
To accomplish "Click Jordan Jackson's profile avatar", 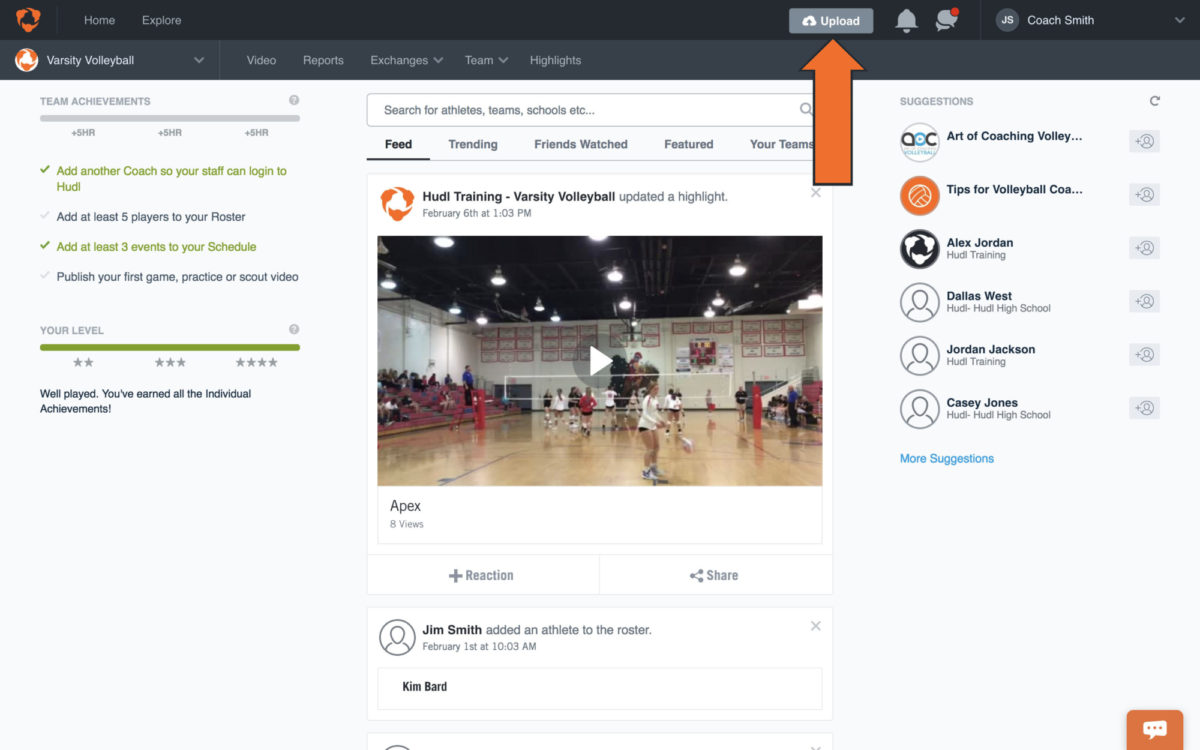I will pyautogui.click(x=920, y=356).
